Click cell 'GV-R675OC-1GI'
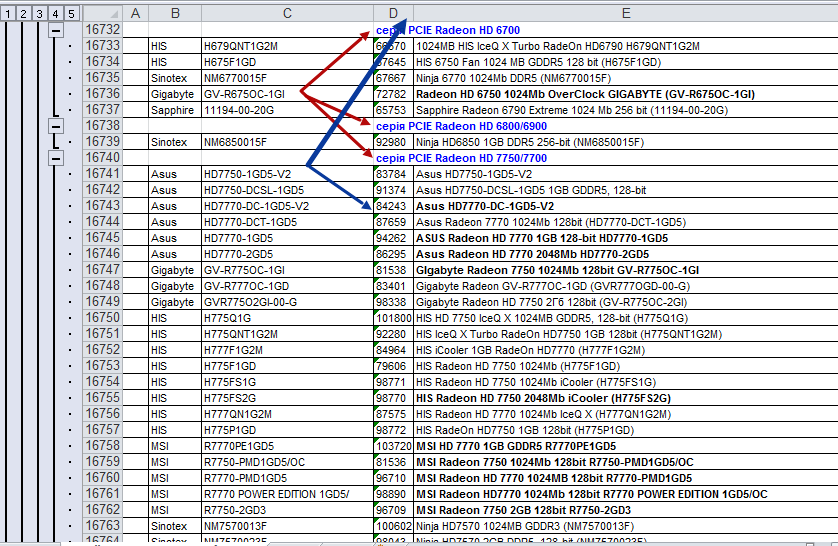 point(288,94)
